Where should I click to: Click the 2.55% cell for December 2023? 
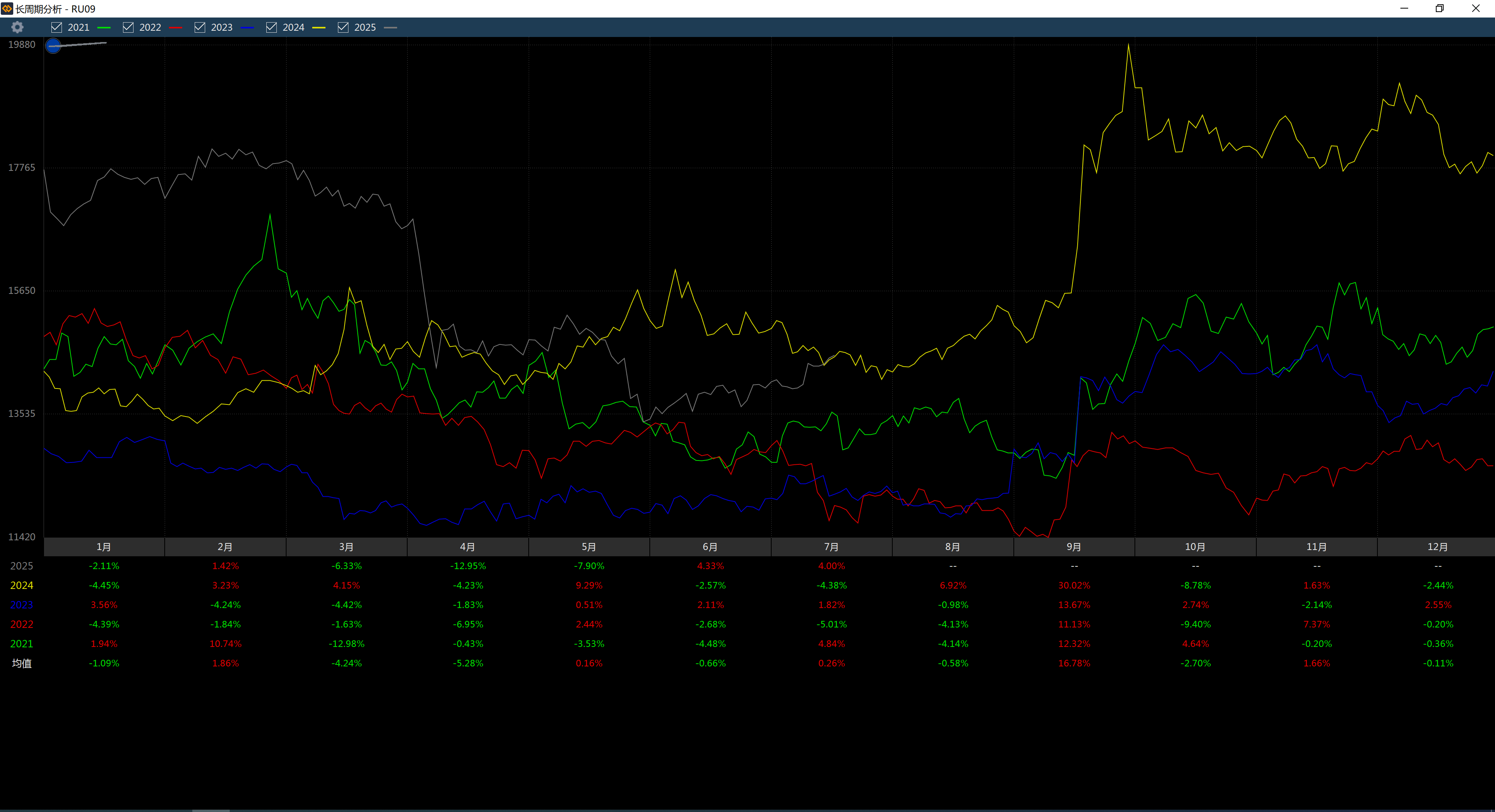[x=1437, y=605]
